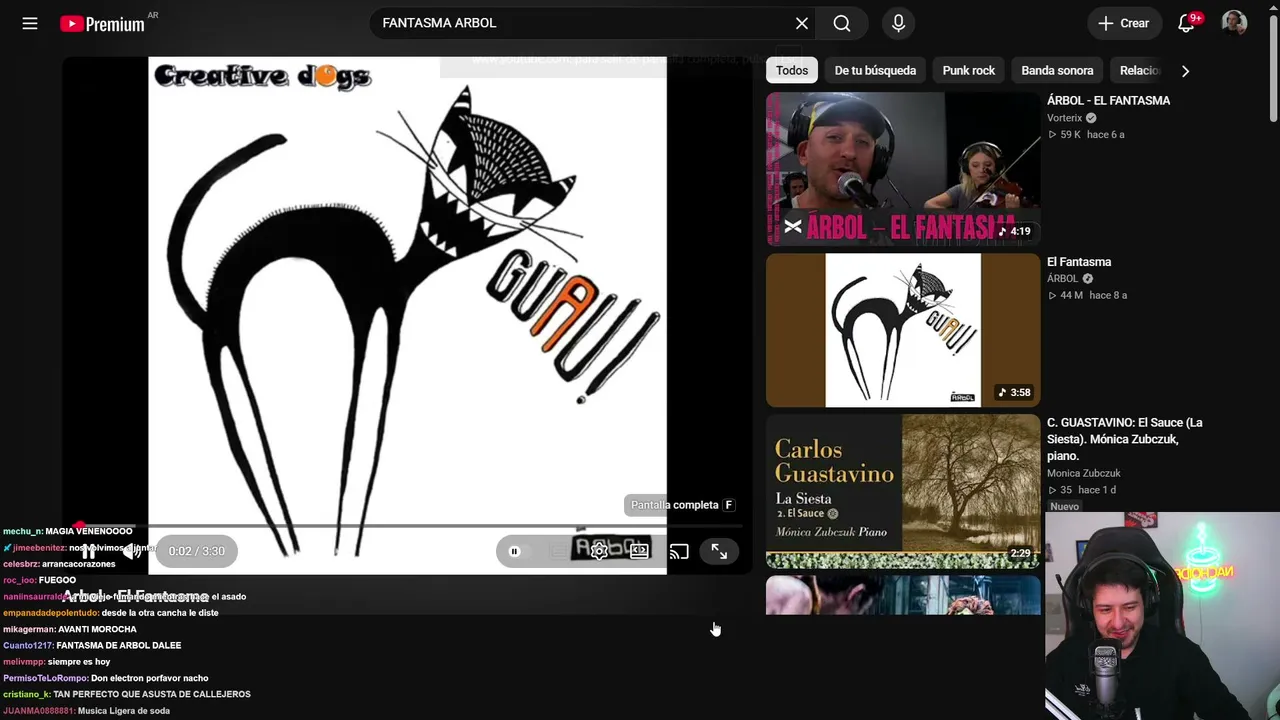Cast the video with the cast icon
The height and width of the screenshot is (720, 1280).
click(679, 551)
